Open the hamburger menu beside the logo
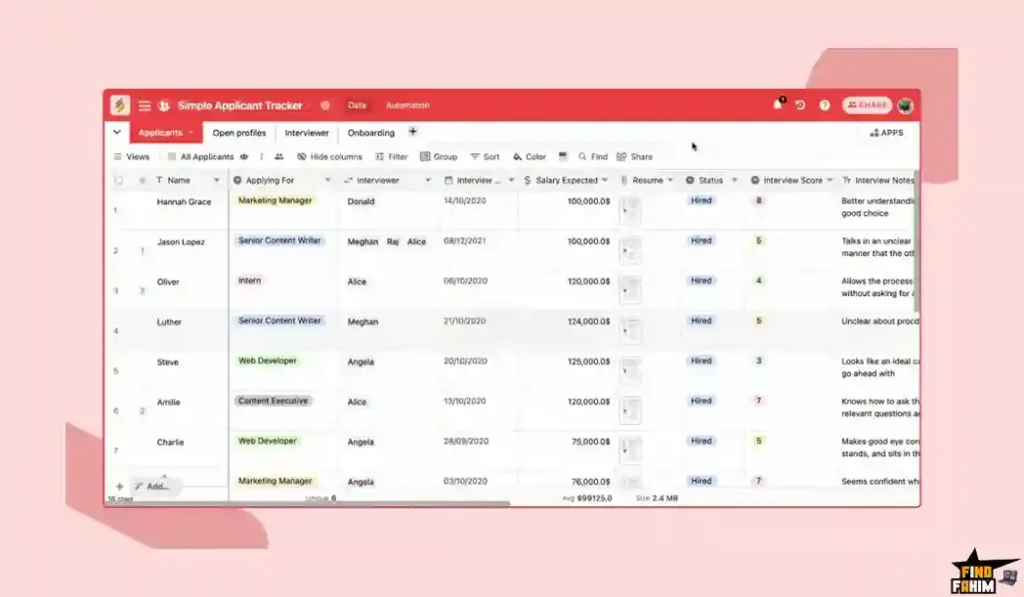This screenshot has height=597, width=1024. (145, 105)
